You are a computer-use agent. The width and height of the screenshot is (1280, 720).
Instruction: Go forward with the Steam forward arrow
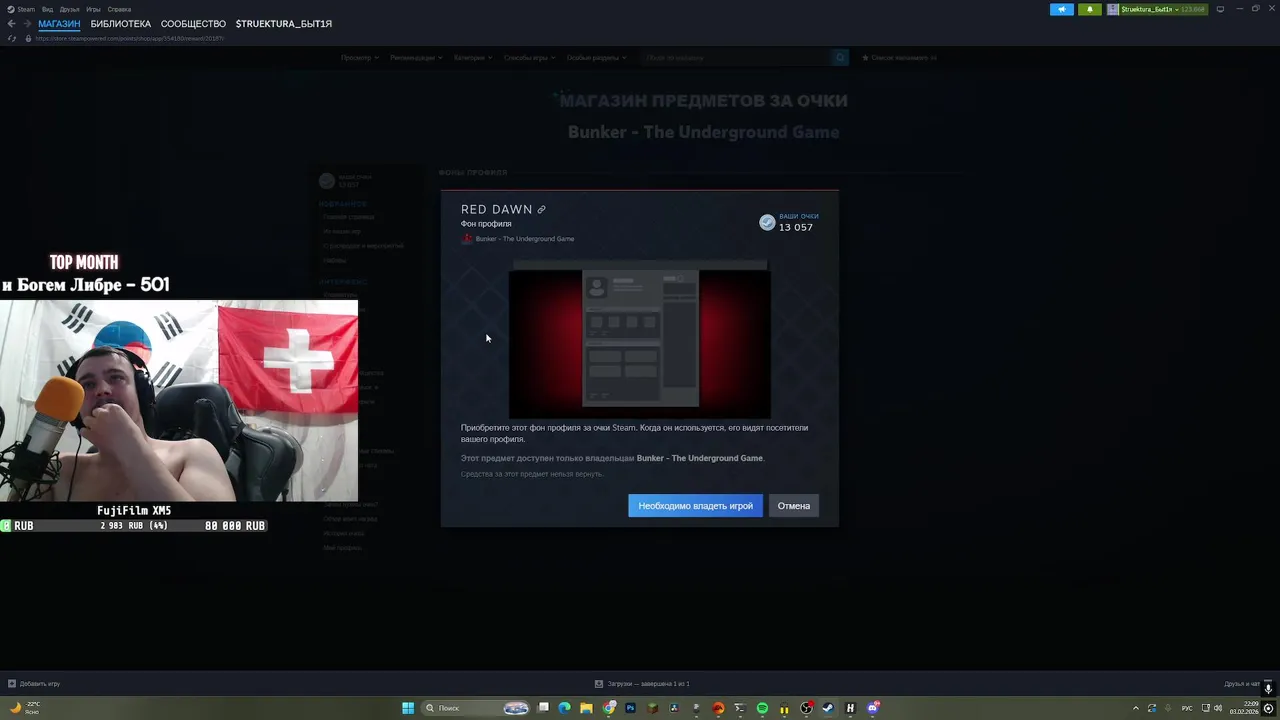(x=27, y=23)
